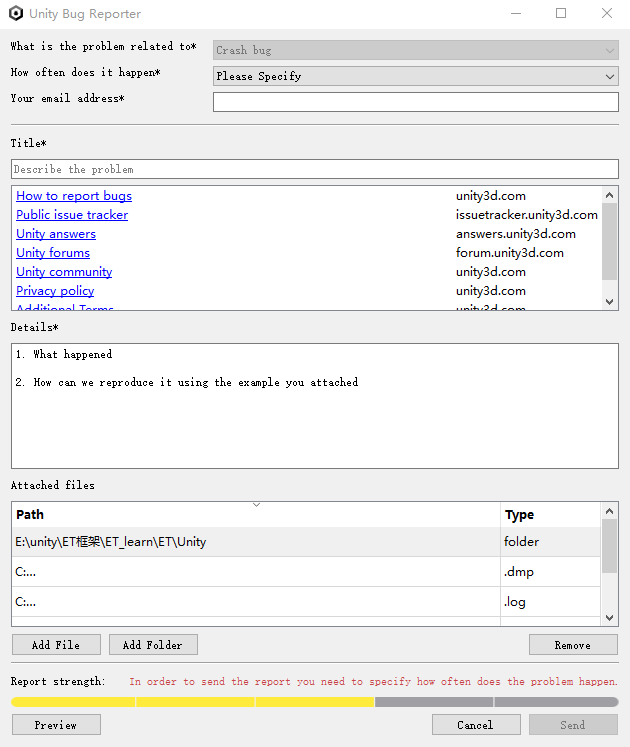Click the Title 'Describe the problem' field
The width and height of the screenshot is (630, 747).
[315, 169]
